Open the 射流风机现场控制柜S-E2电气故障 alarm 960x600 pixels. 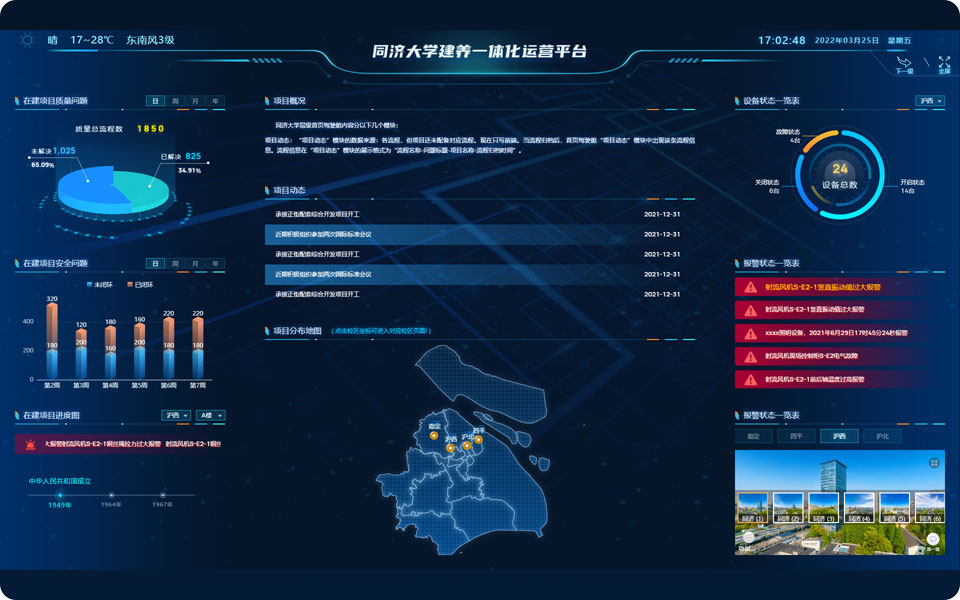[839, 356]
